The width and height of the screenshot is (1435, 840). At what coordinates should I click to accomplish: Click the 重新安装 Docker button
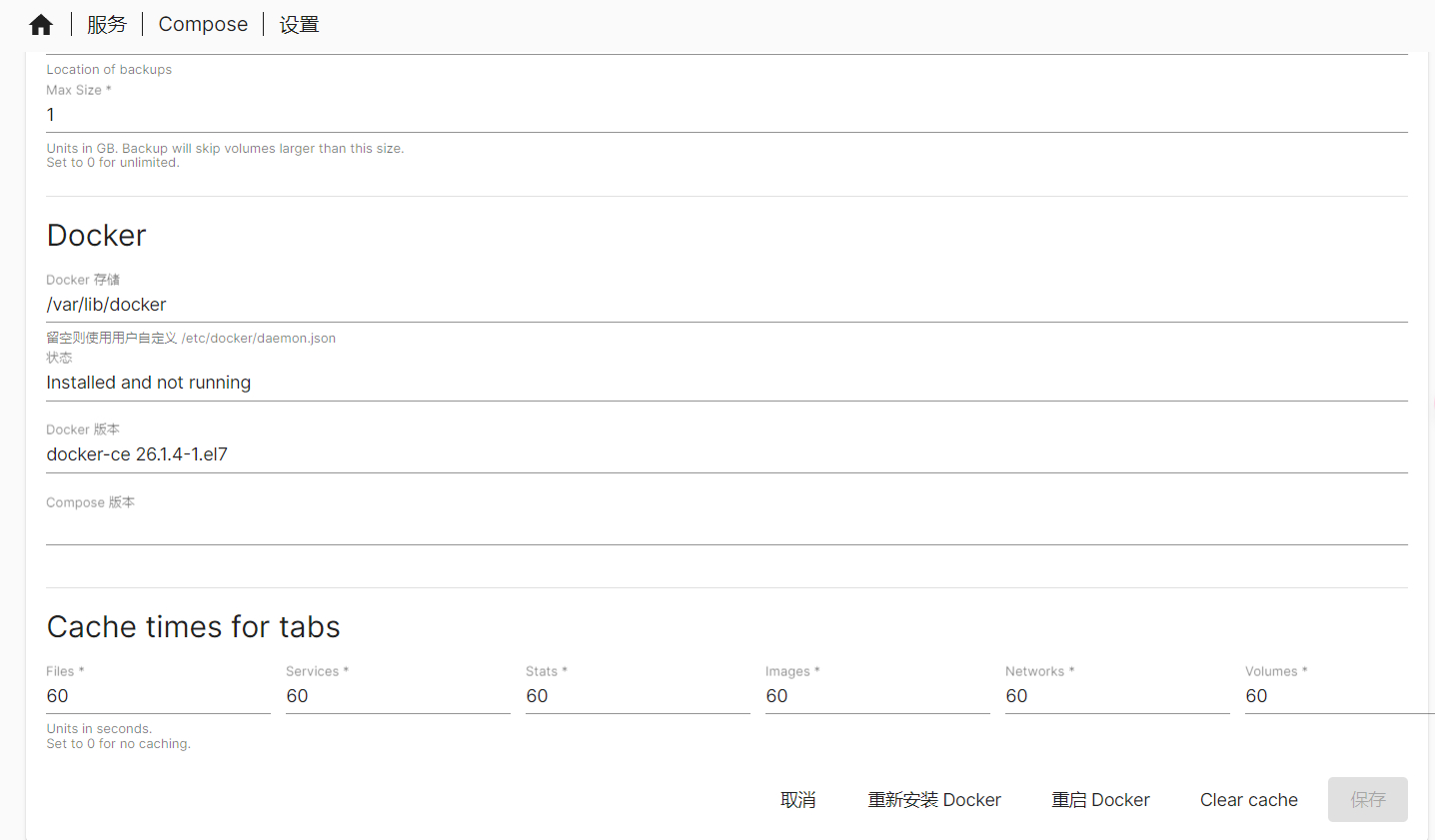pyautogui.click(x=934, y=800)
